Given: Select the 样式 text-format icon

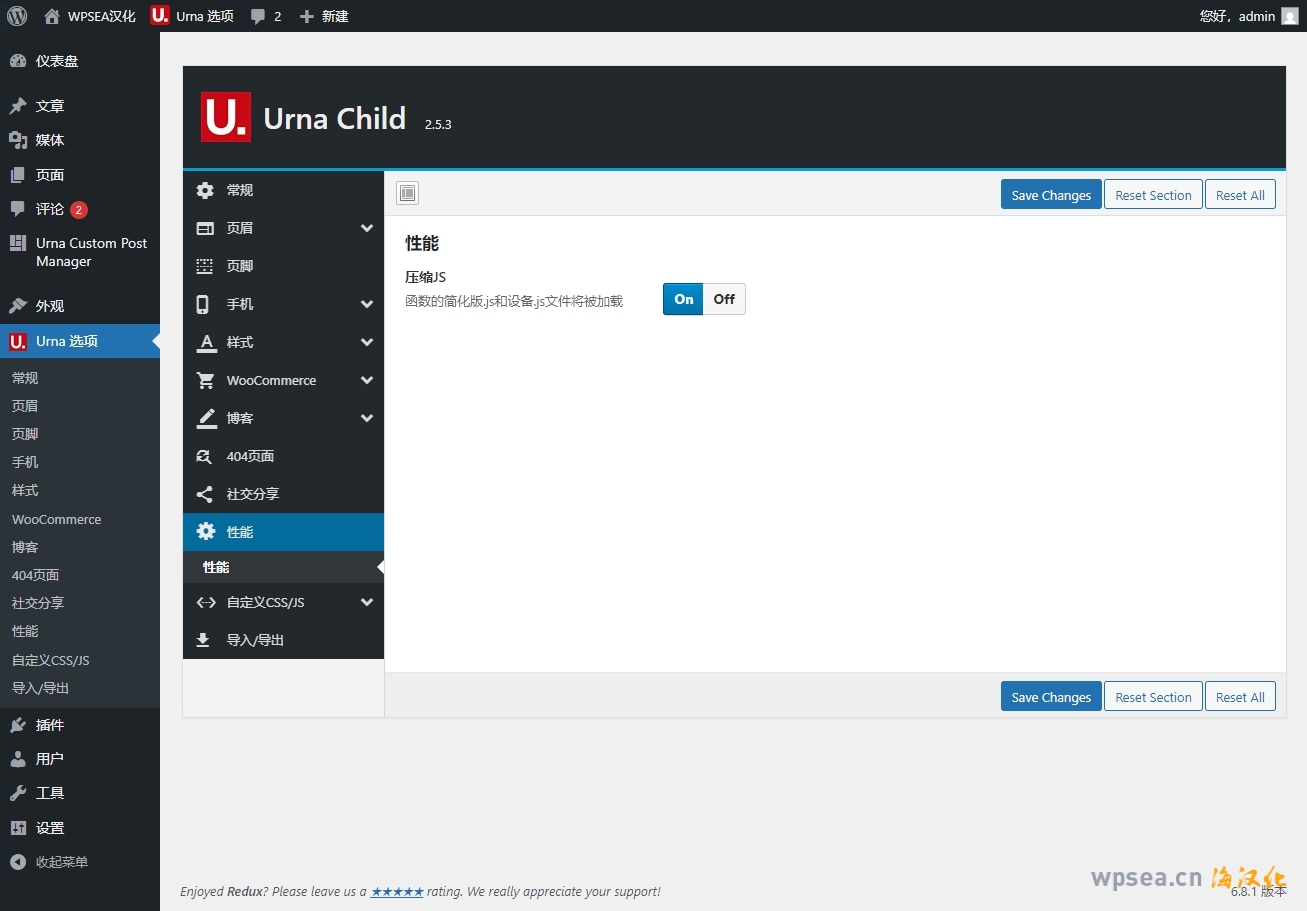Looking at the screenshot, I should click(x=206, y=342).
